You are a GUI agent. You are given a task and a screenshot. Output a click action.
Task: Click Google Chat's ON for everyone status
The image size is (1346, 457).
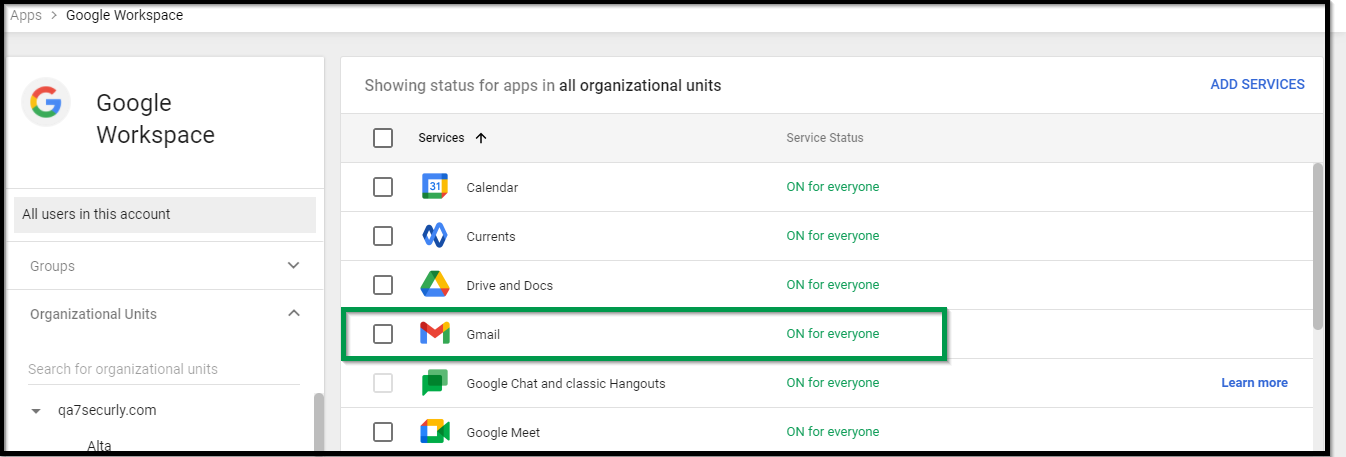(833, 383)
